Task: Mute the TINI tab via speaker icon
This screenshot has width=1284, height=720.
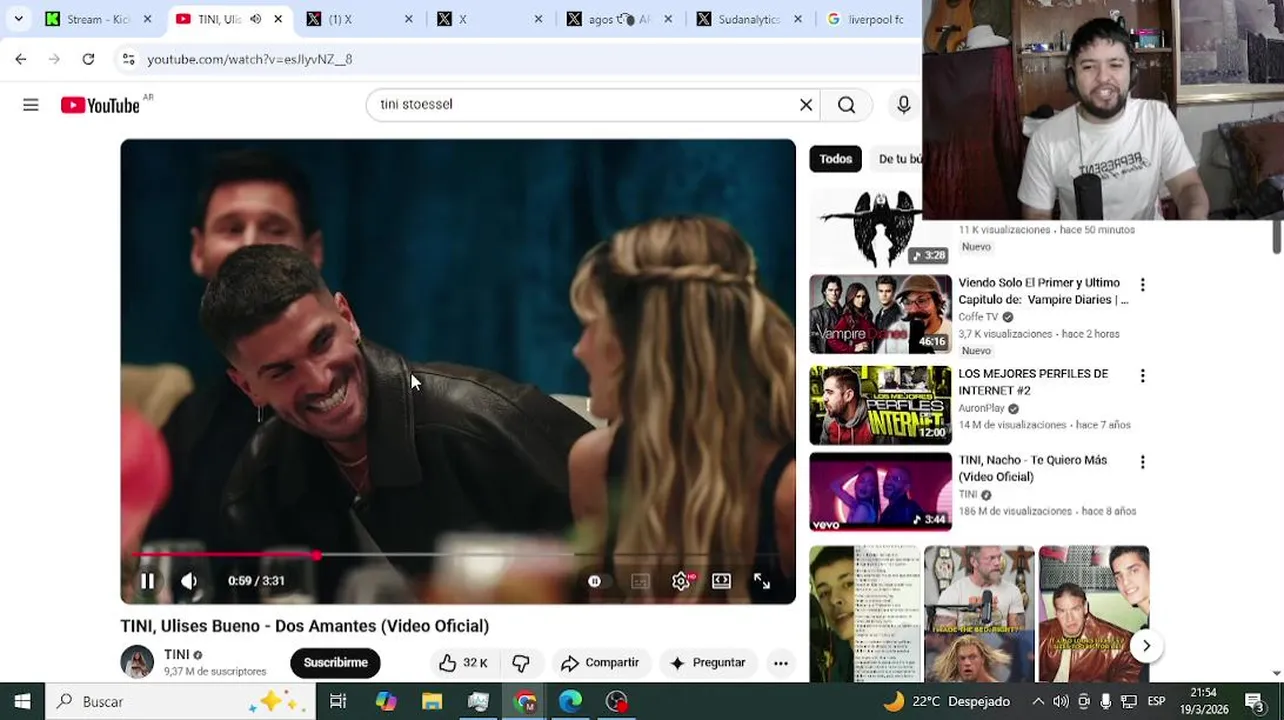Action: coord(255,19)
